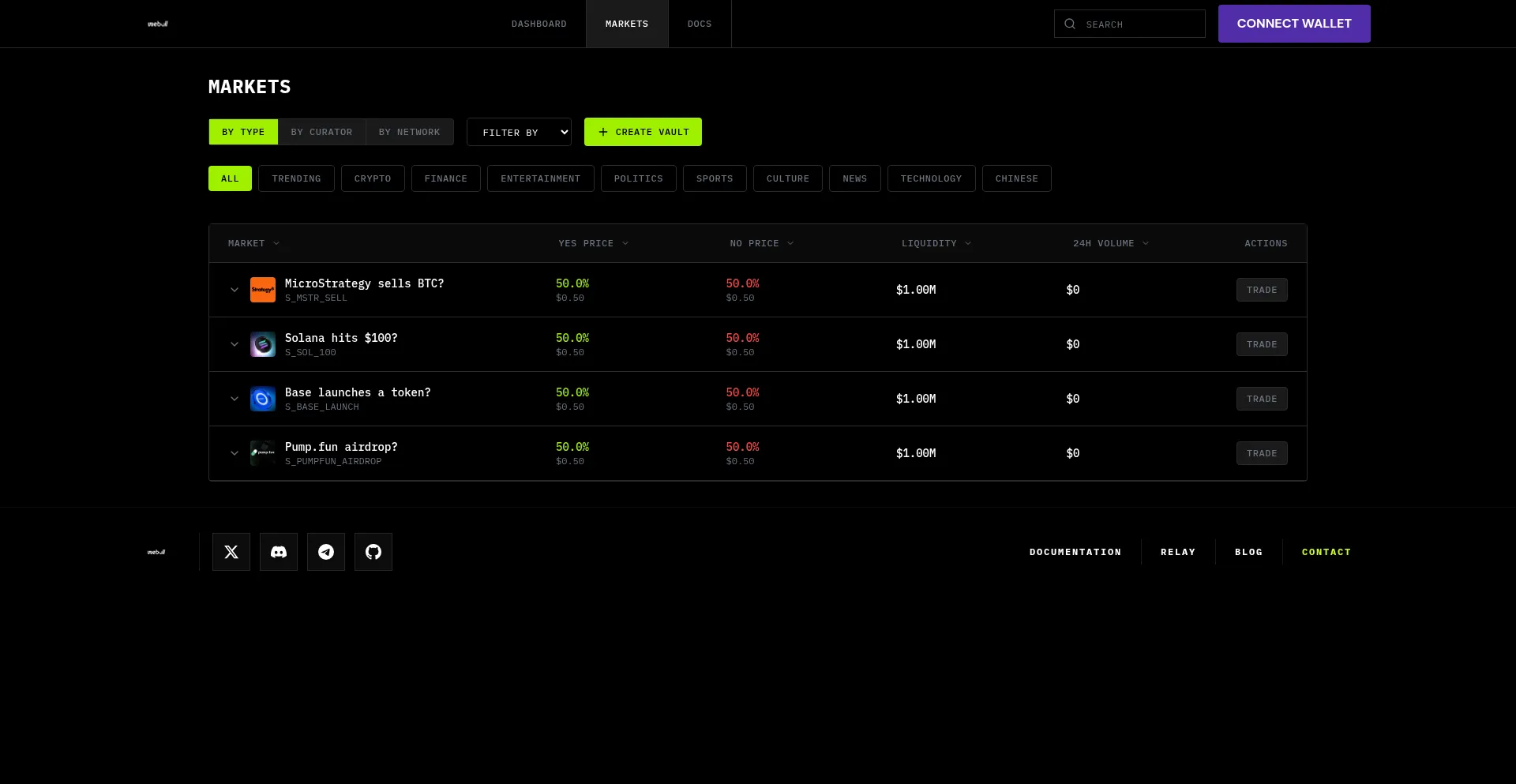Click the Pump.fun market logo icon
The image size is (1516, 784).
click(262, 453)
